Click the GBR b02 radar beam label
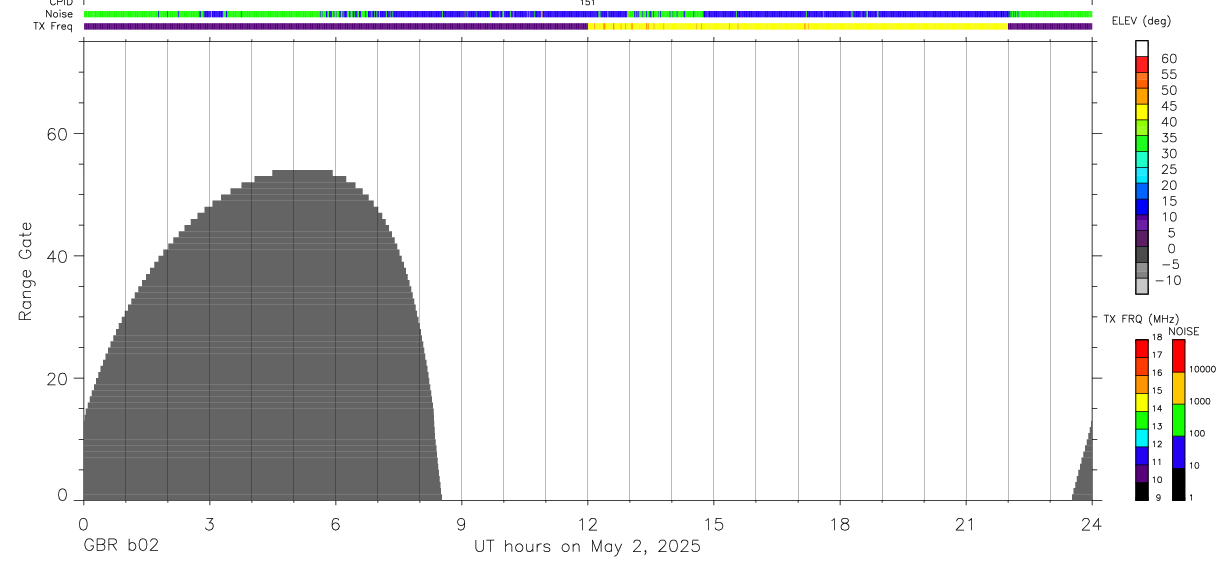 [x=120, y=547]
